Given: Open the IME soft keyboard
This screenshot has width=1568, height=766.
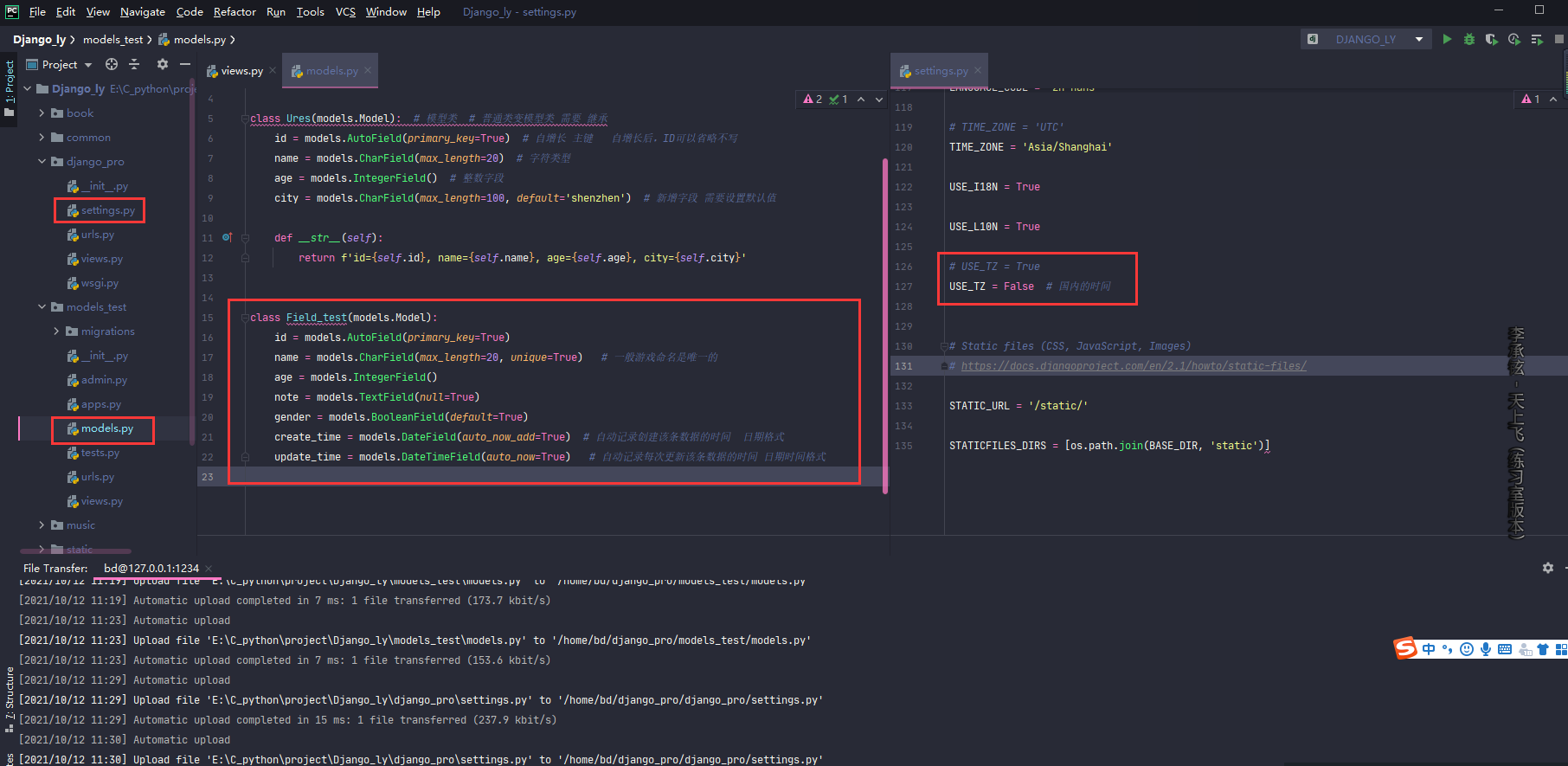Looking at the screenshot, I should (1505, 649).
